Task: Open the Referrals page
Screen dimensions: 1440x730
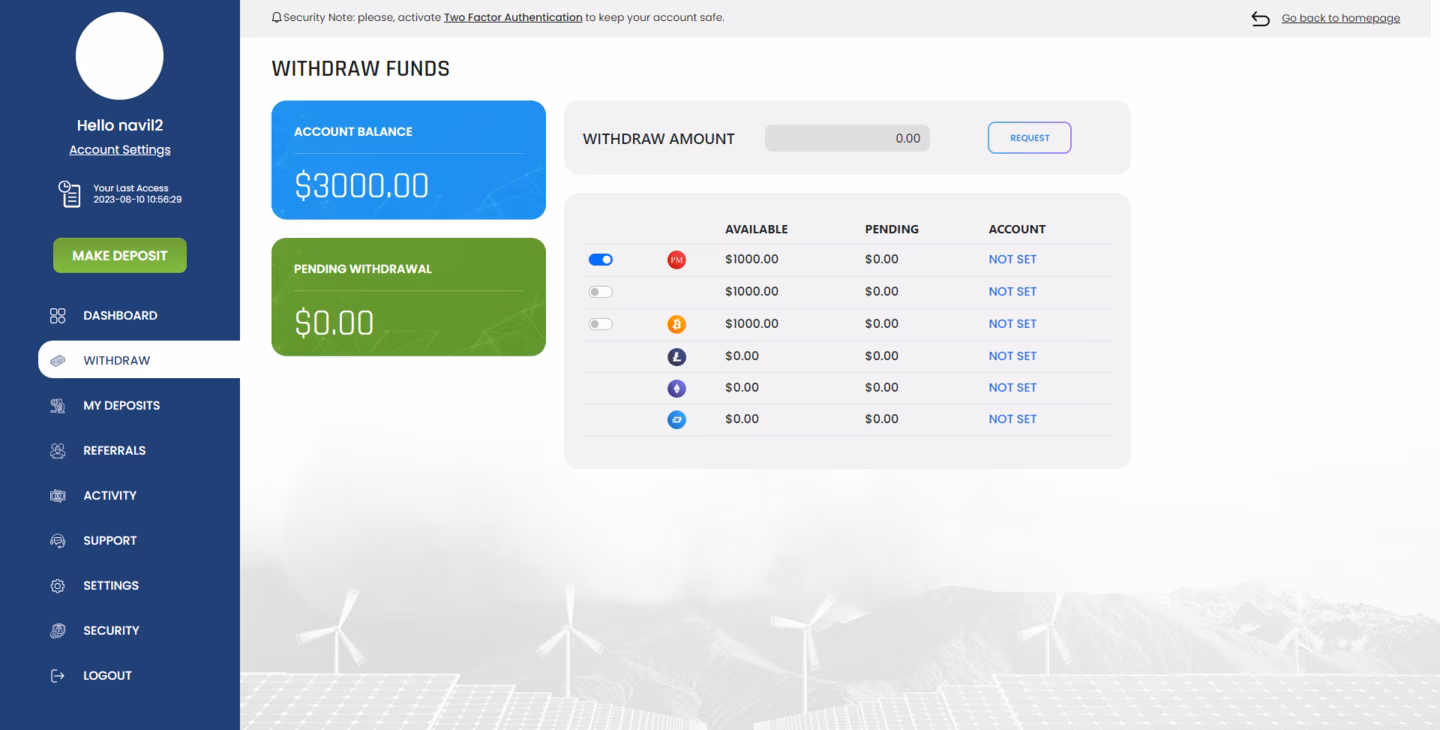Action: (x=114, y=451)
